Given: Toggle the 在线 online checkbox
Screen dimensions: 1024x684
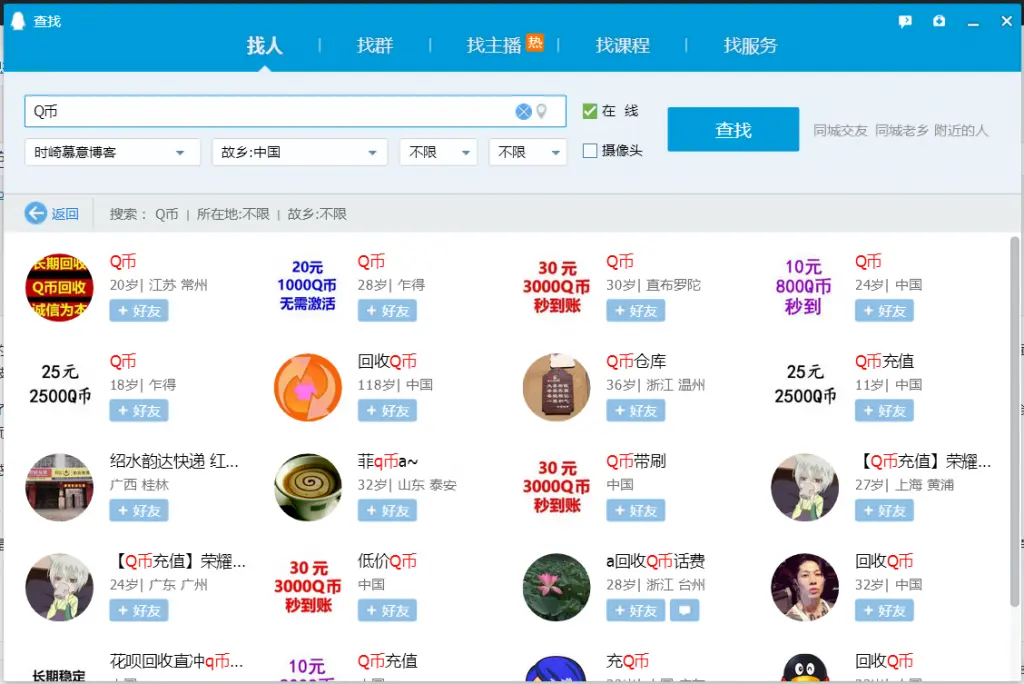Looking at the screenshot, I should [x=590, y=111].
